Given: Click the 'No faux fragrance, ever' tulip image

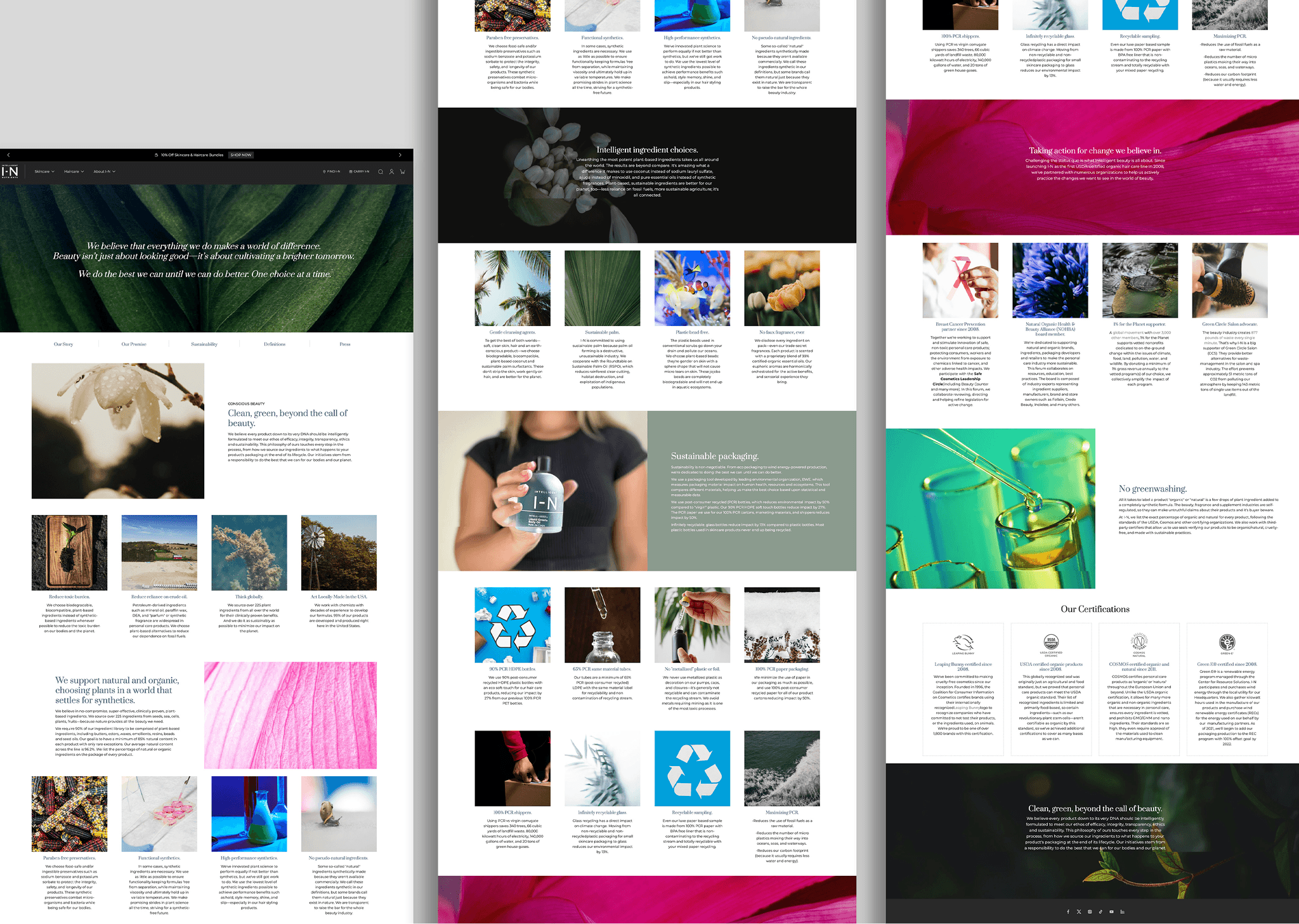Looking at the screenshot, I should [782, 288].
